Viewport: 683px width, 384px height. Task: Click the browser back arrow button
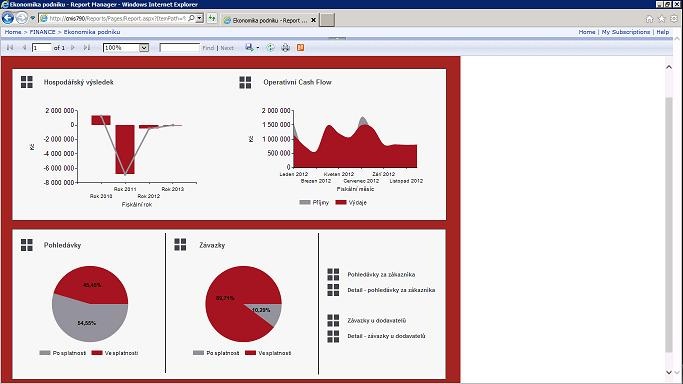(8, 18)
